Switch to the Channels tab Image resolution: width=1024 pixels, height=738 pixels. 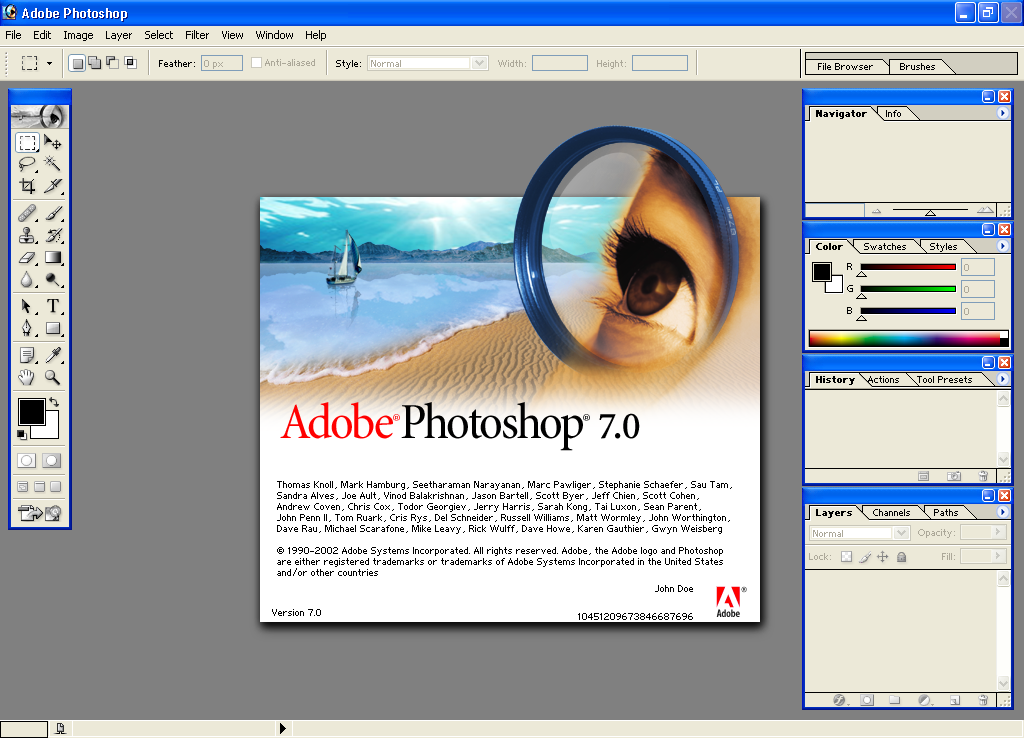pyautogui.click(x=891, y=513)
